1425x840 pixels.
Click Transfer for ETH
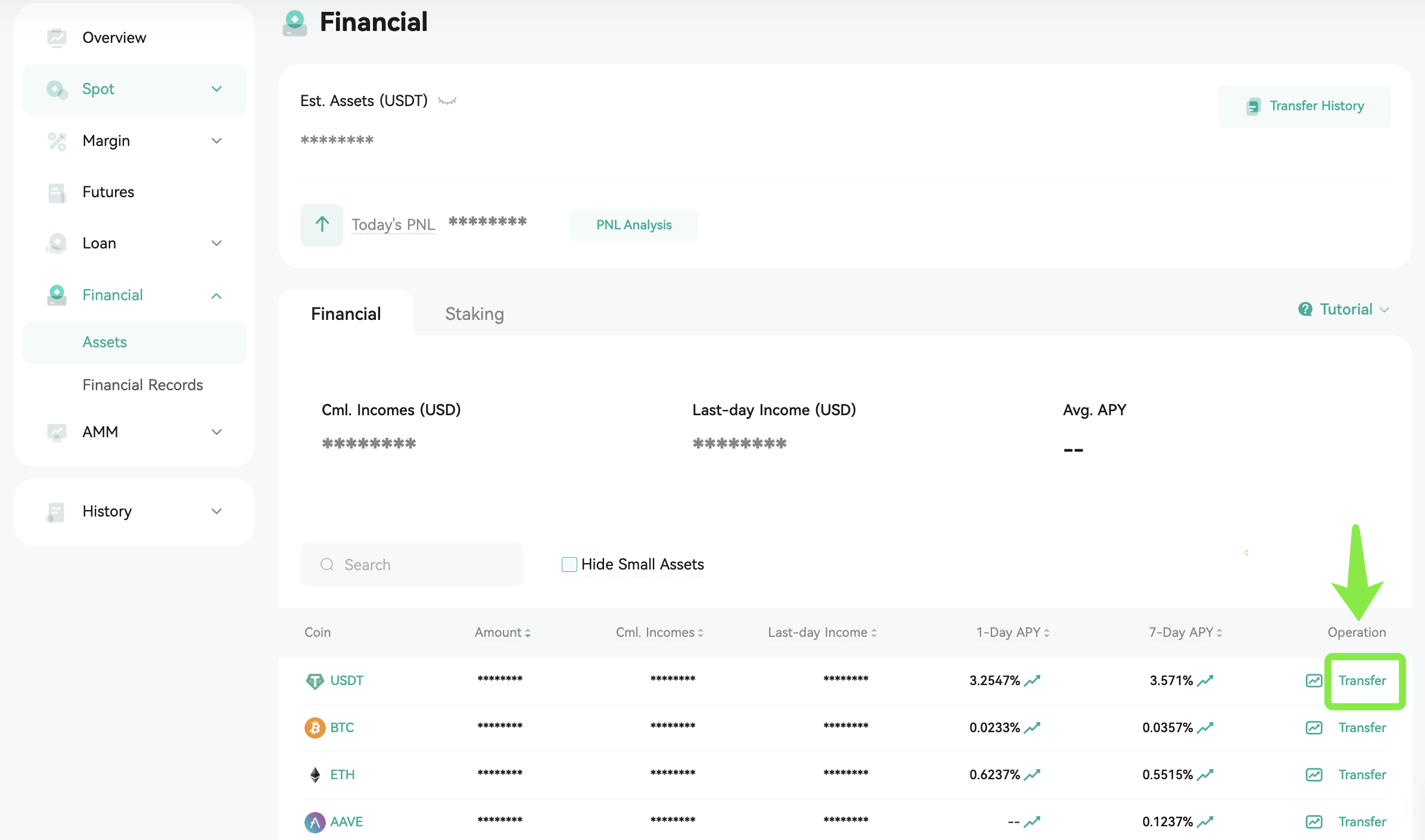tap(1362, 774)
